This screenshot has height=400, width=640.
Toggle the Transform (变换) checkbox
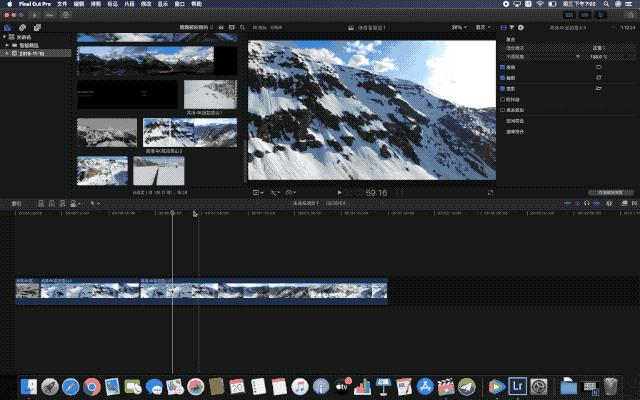[x=503, y=67]
